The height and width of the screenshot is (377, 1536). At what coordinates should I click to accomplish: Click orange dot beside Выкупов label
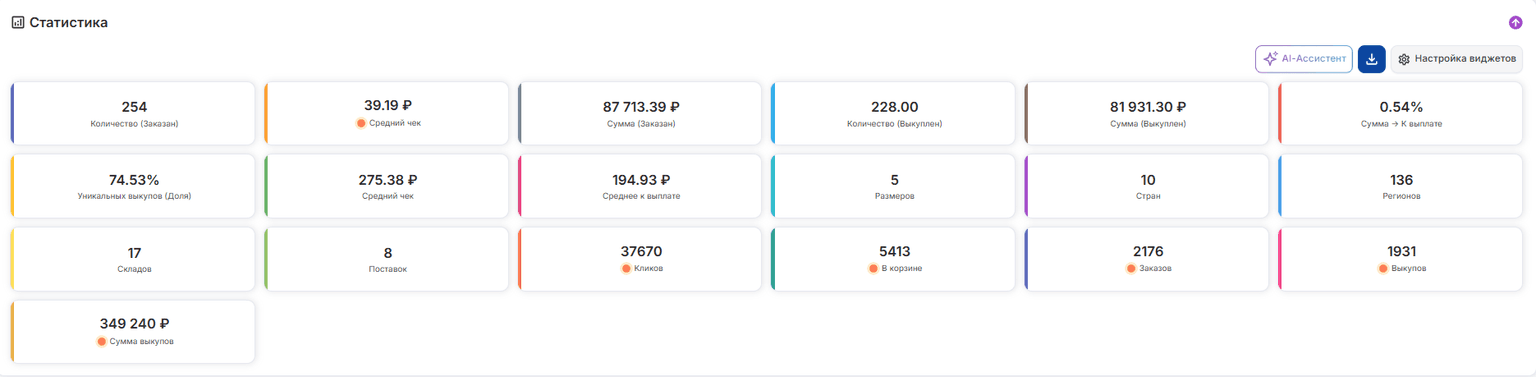coord(1384,269)
